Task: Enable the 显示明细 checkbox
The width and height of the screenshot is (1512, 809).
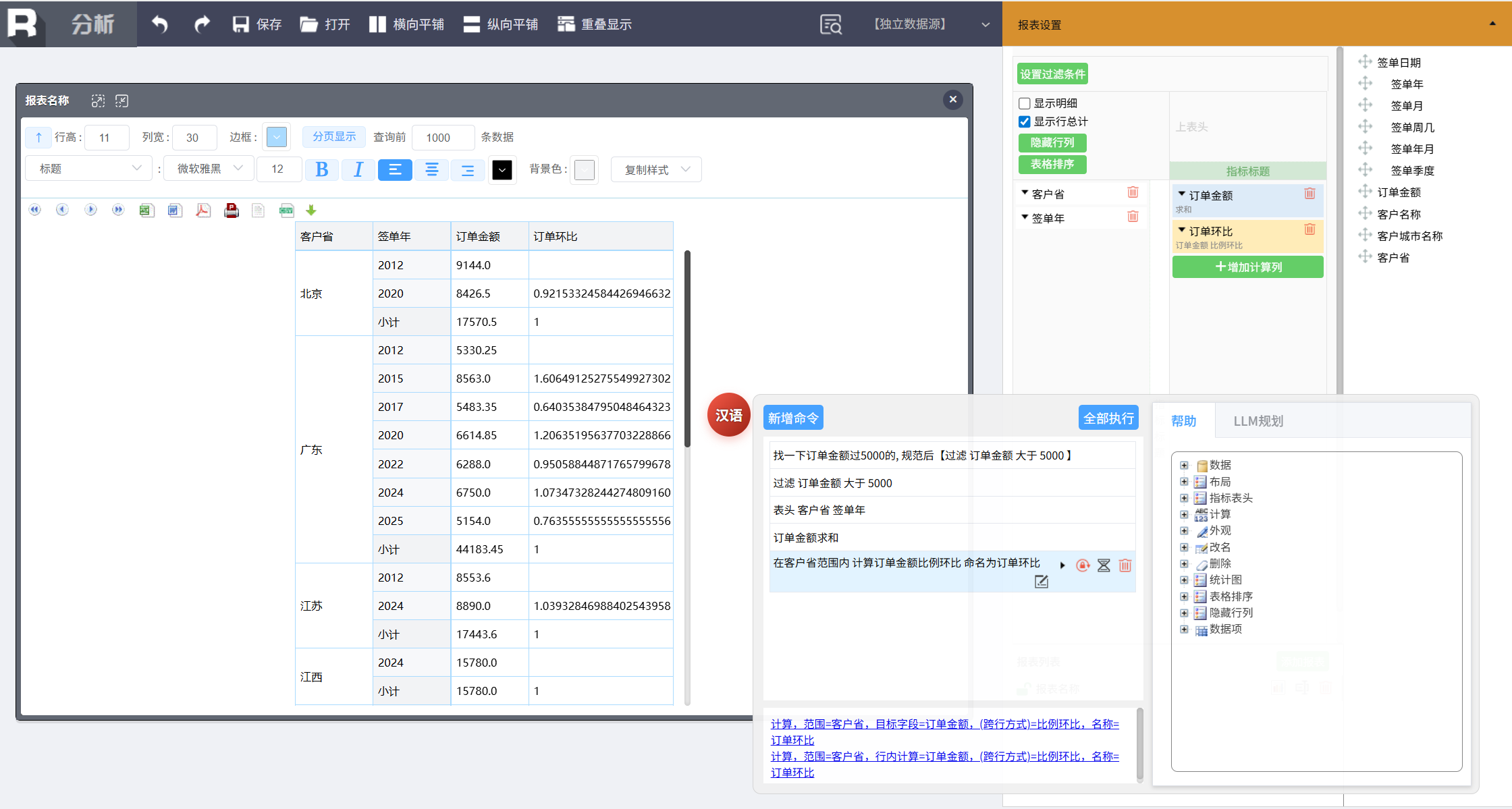Action: coord(1025,103)
